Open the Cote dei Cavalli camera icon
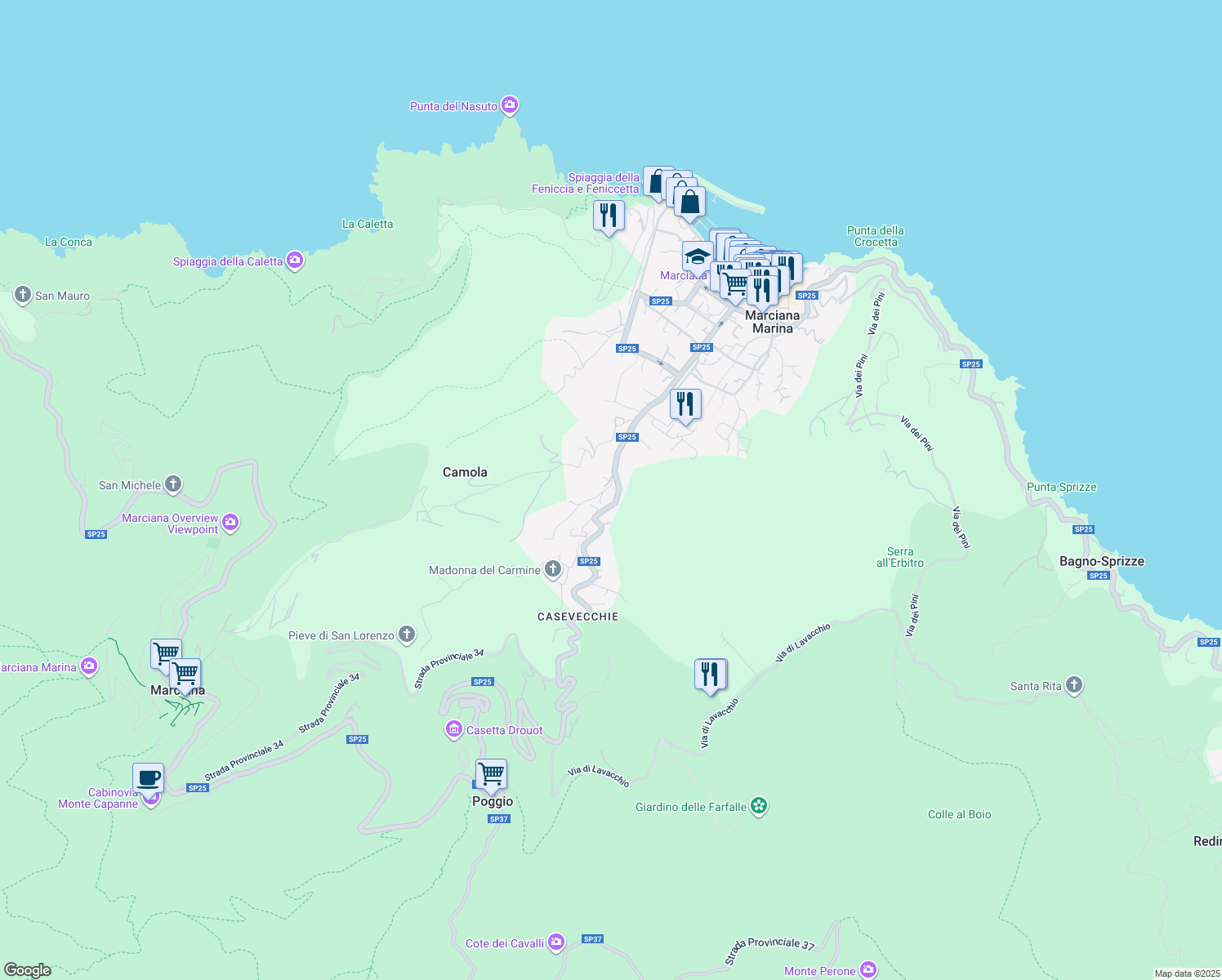The width and height of the screenshot is (1222, 980). pos(556,942)
